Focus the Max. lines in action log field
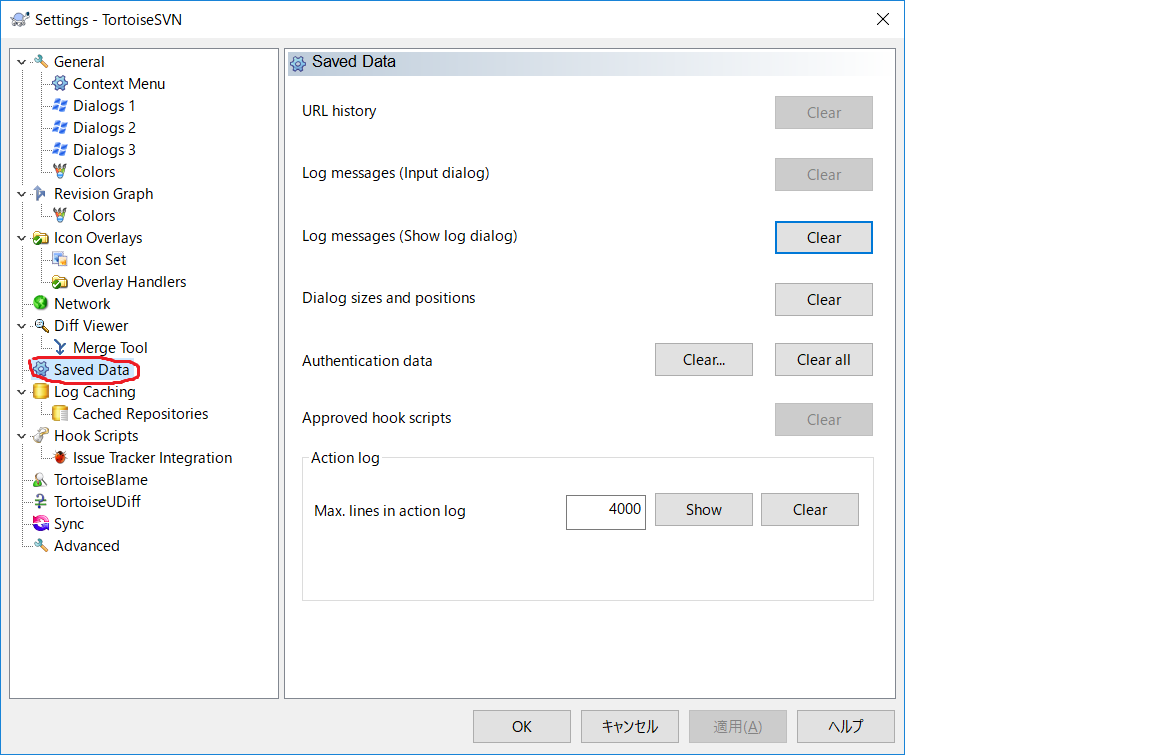The height and width of the screenshot is (755, 1152). pos(605,512)
